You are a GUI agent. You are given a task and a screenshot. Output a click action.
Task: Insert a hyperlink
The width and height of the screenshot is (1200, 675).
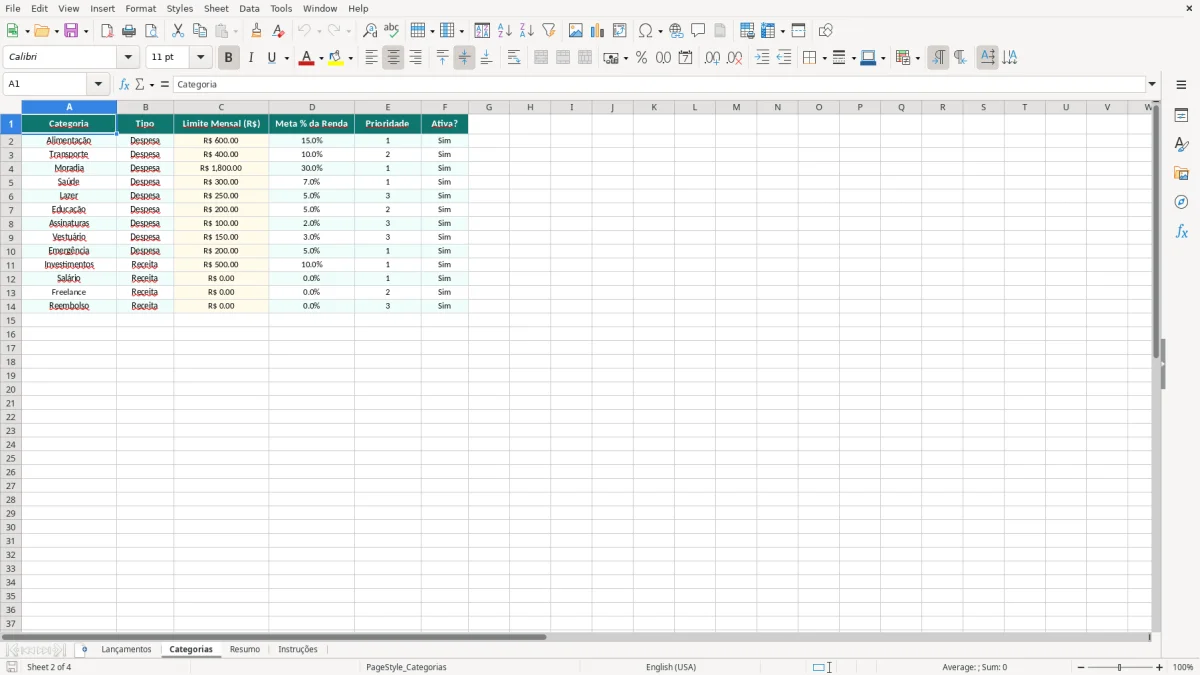[x=676, y=31]
